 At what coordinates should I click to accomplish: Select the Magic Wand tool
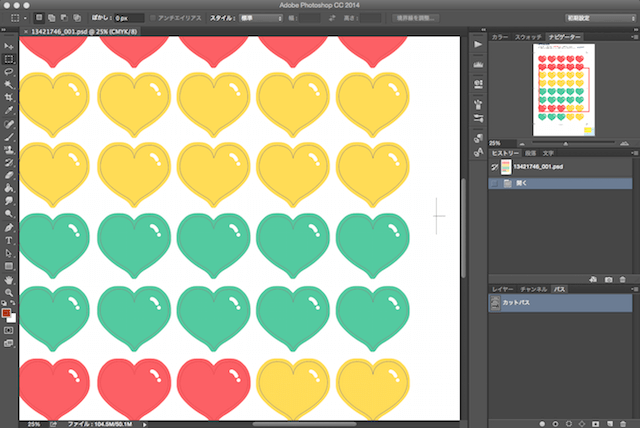pos(9,84)
